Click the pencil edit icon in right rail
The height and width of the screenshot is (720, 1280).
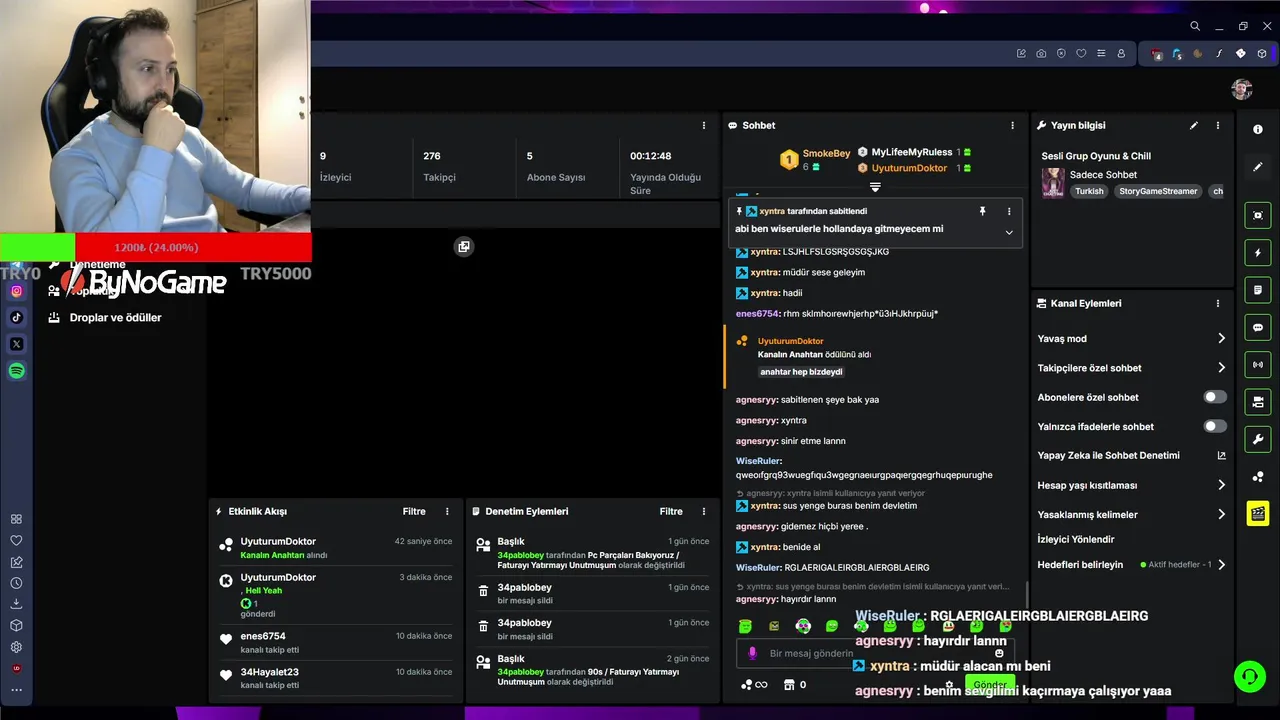pos(1258,167)
